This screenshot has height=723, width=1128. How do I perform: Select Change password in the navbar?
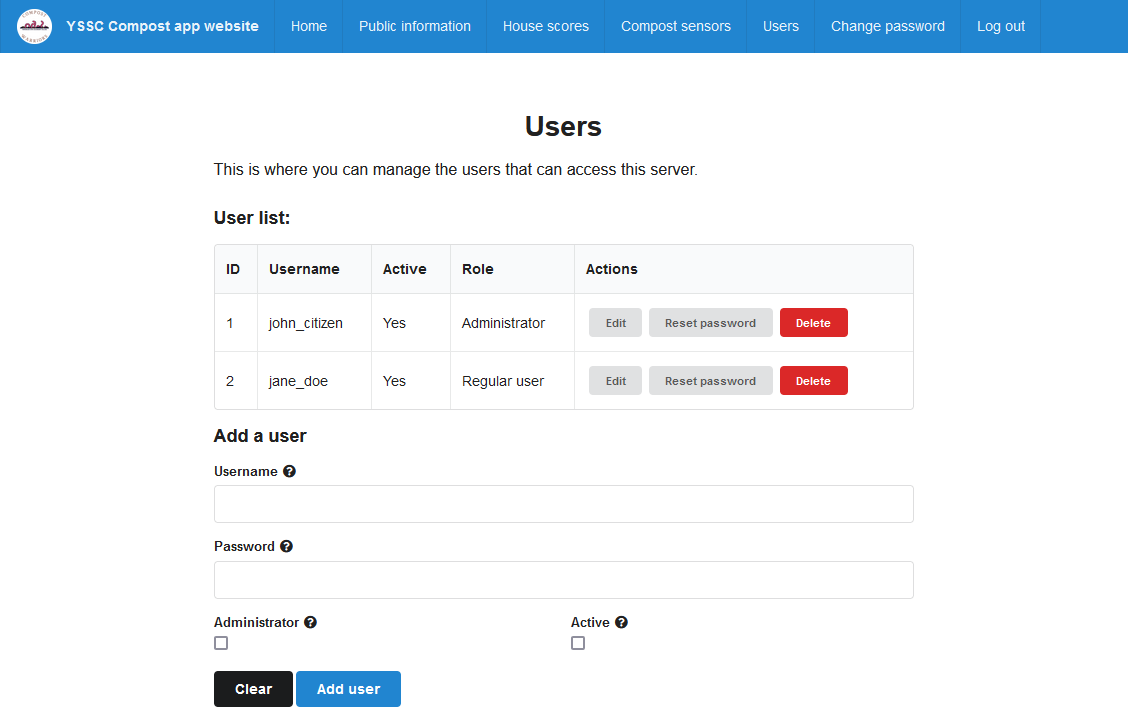pos(887,27)
